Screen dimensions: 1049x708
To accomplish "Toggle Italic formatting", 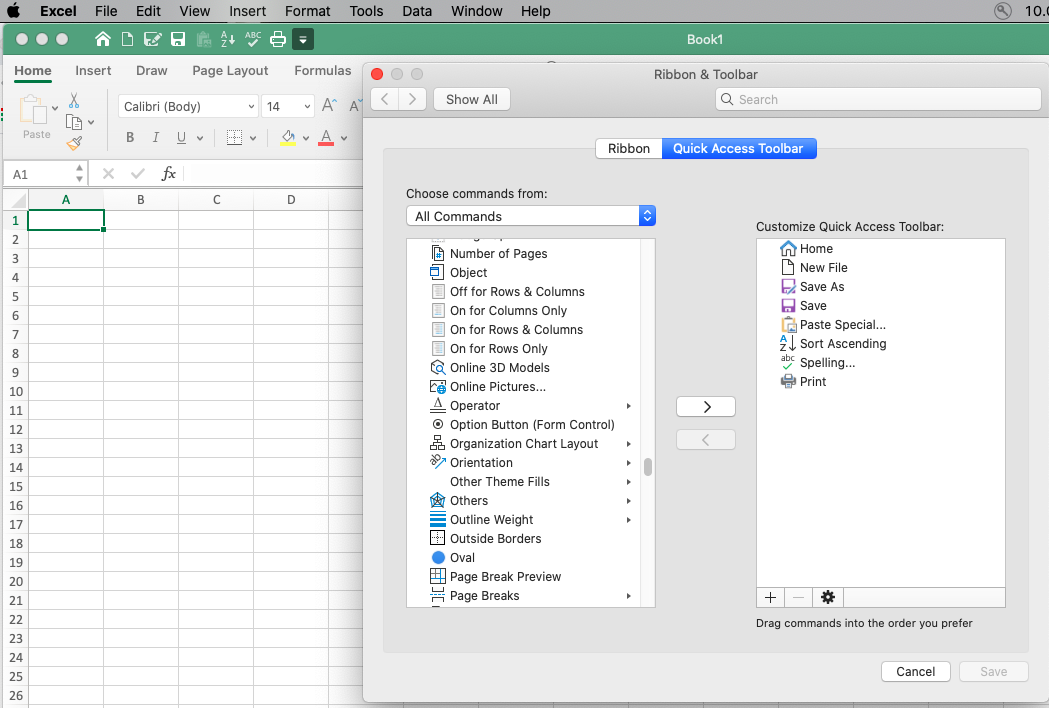I will 155,138.
